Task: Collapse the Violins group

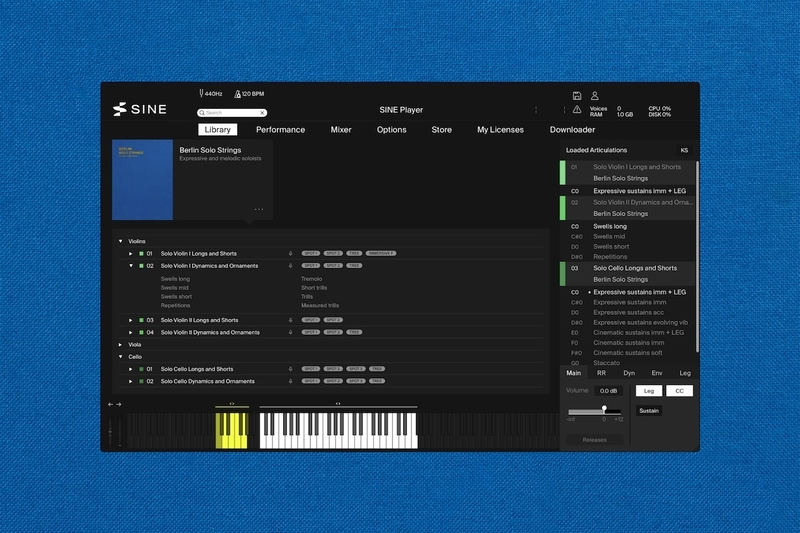Action: coord(120,241)
